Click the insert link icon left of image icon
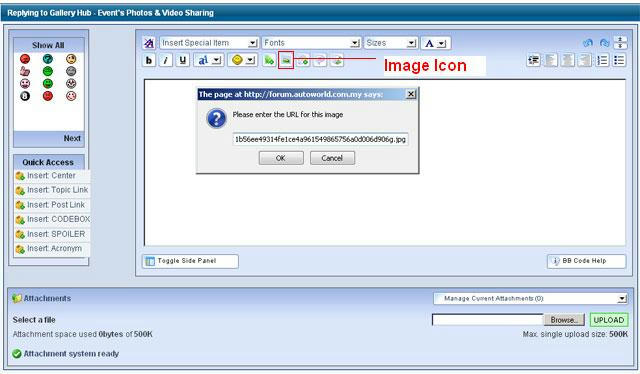 pos(269,60)
